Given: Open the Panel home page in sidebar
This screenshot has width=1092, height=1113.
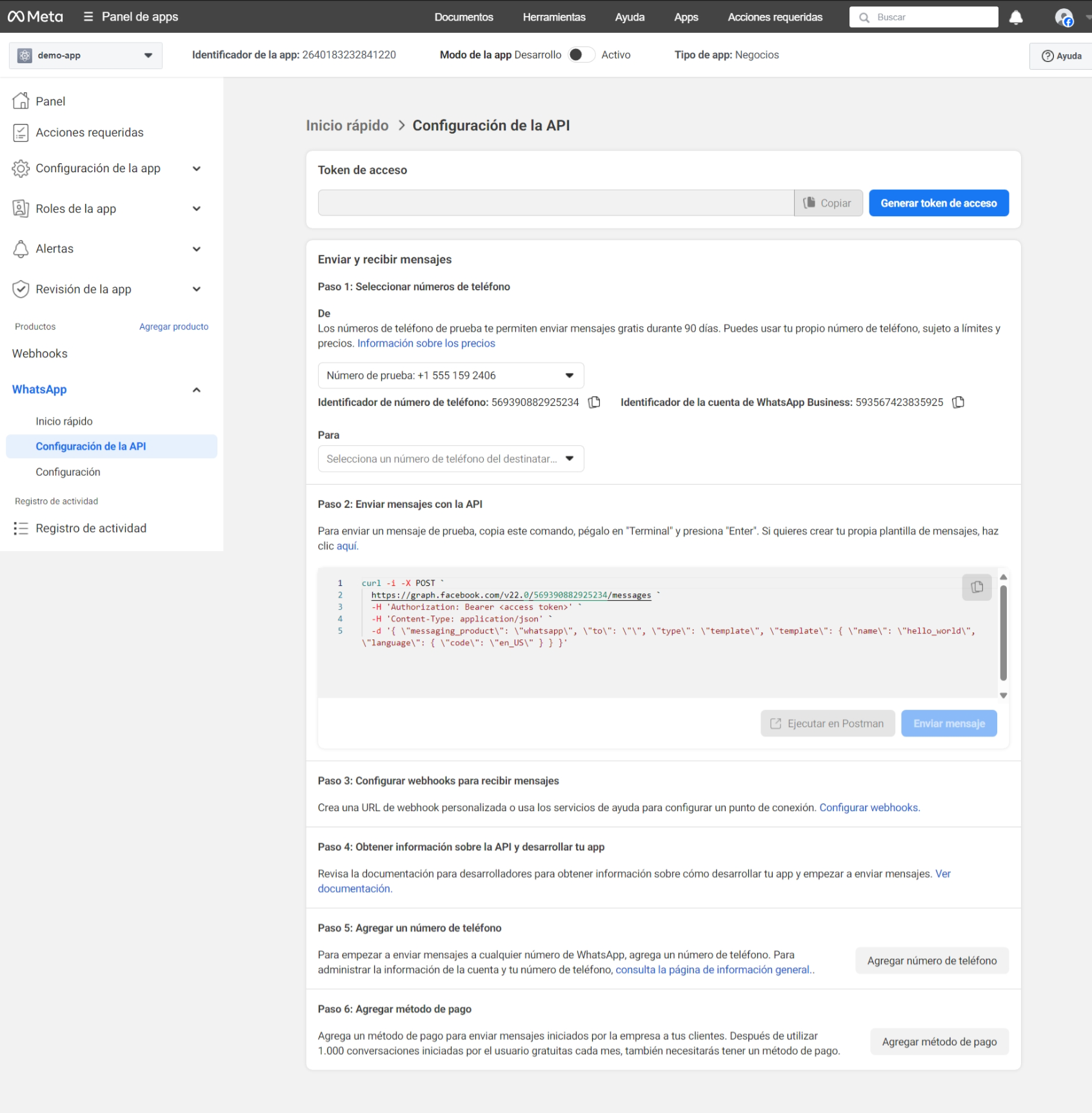Looking at the screenshot, I should point(50,101).
